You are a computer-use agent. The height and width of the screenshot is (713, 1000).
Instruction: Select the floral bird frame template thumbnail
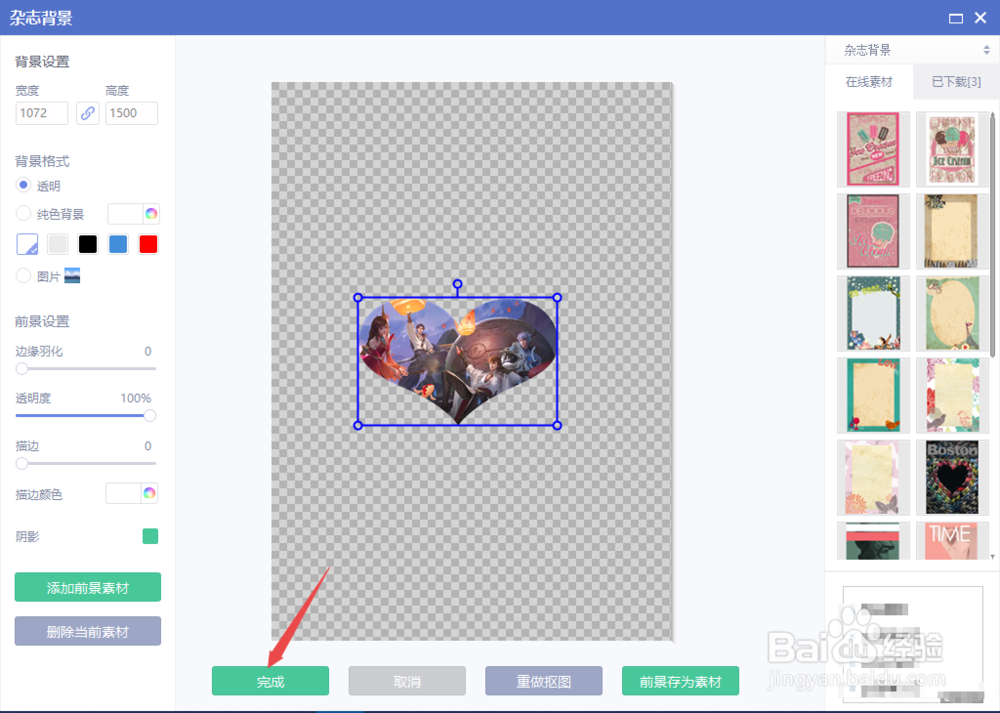pos(952,395)
